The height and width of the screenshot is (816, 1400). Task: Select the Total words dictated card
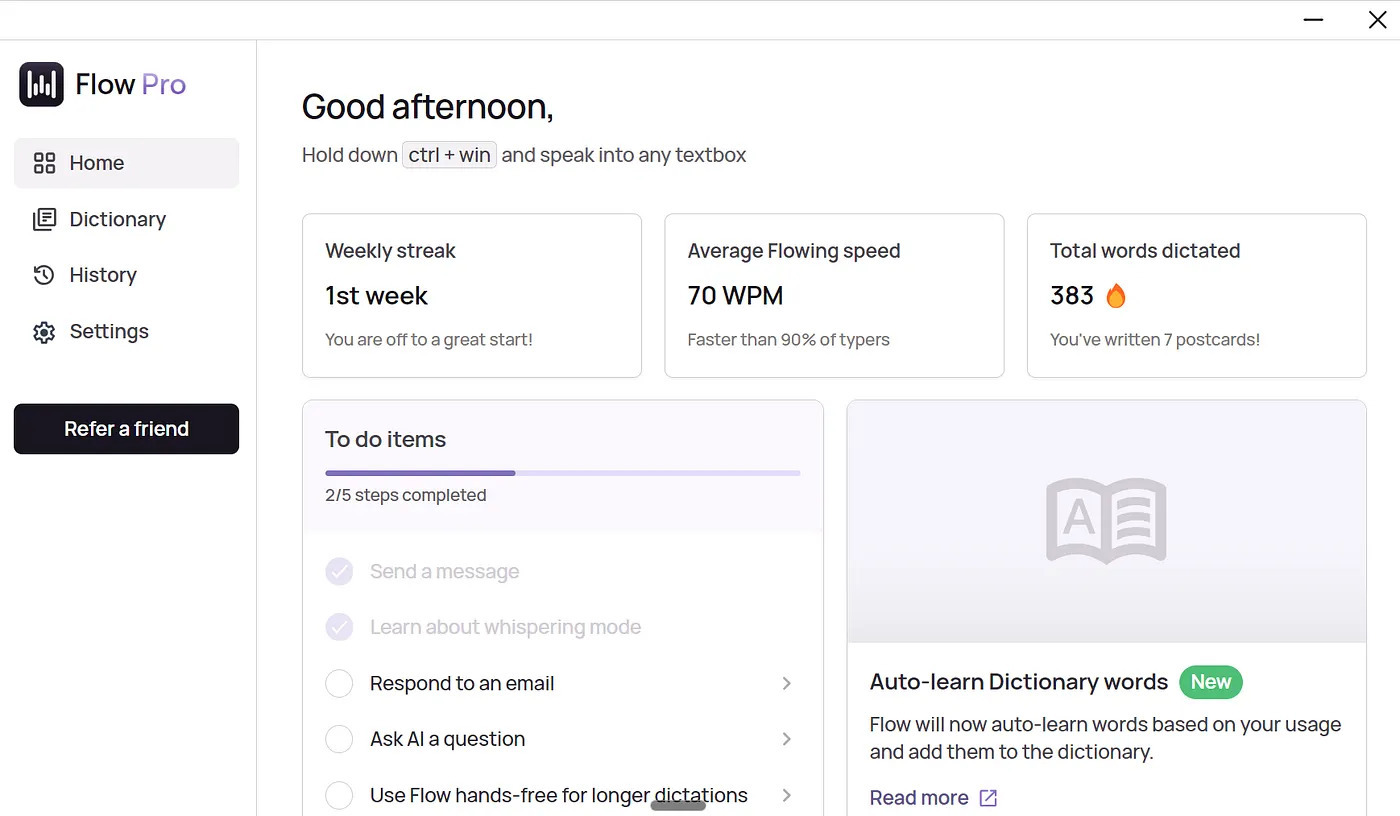(1197, 295)
